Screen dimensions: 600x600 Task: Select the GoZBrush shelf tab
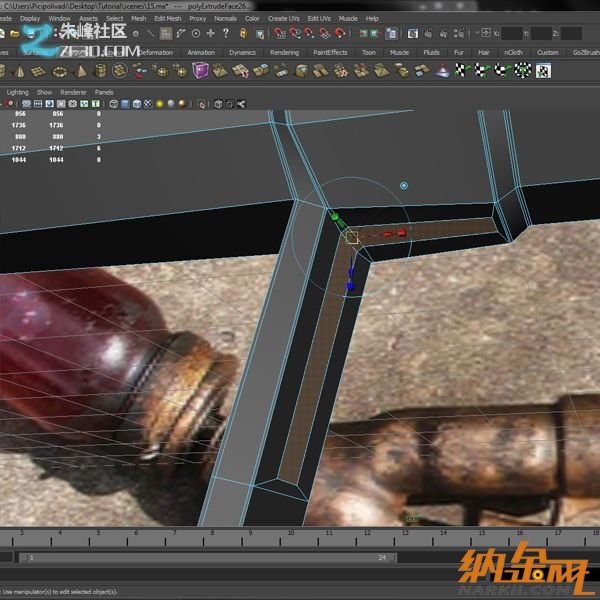pos(584,52)
